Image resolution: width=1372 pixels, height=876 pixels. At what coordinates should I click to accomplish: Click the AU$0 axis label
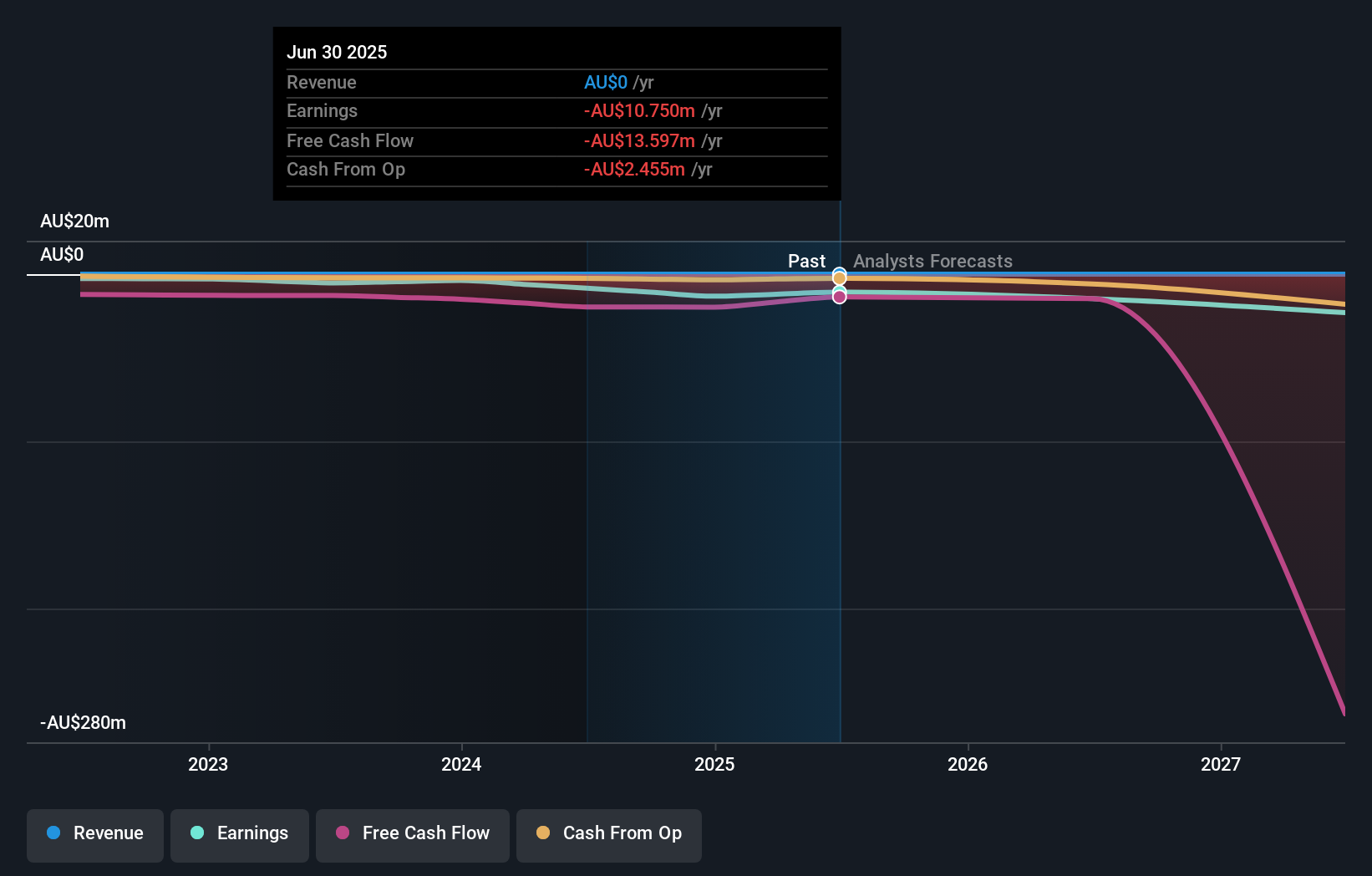click(62, 254)
